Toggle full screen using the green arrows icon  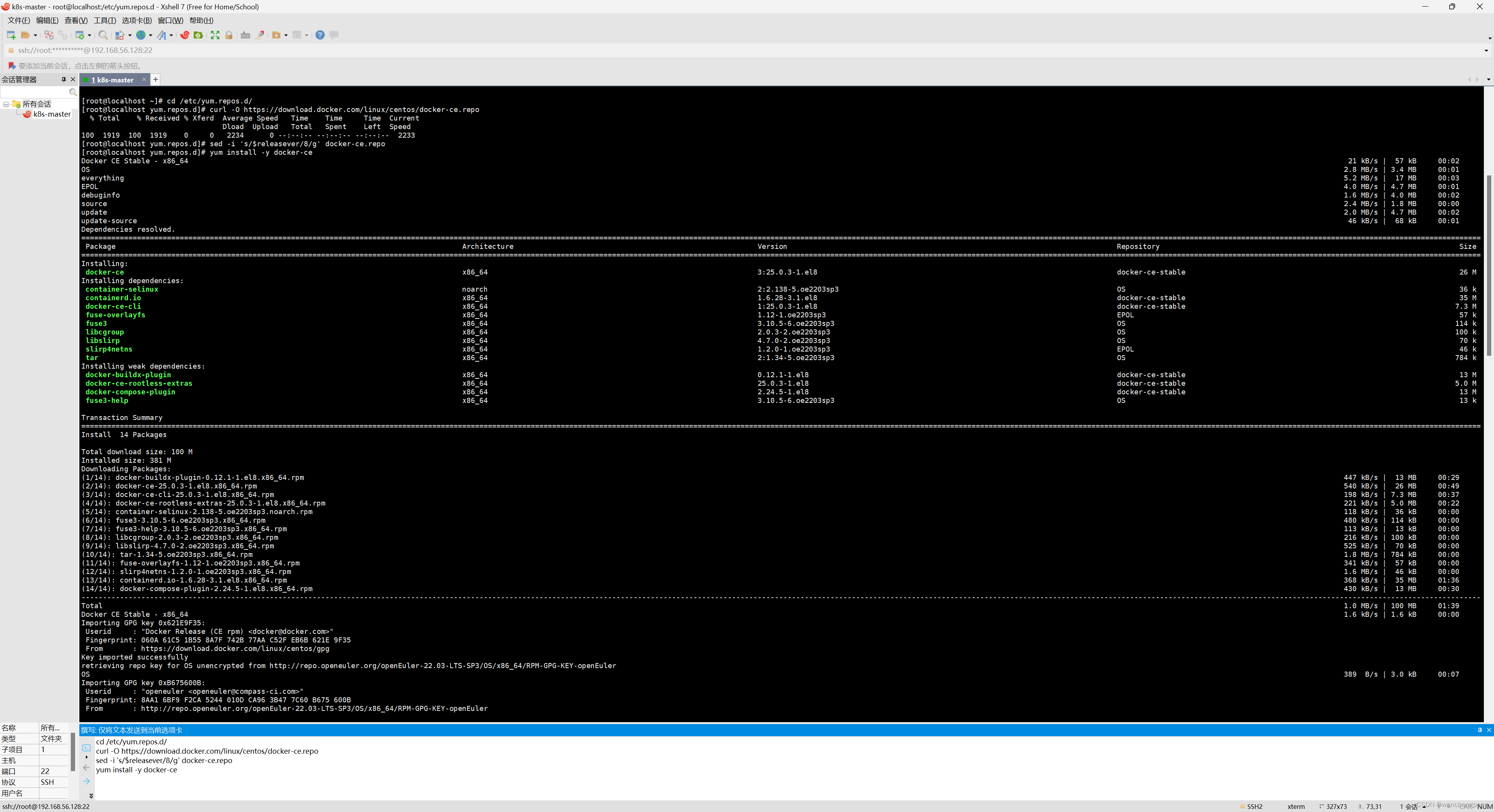pyautogui.click(x=215, y=35)
